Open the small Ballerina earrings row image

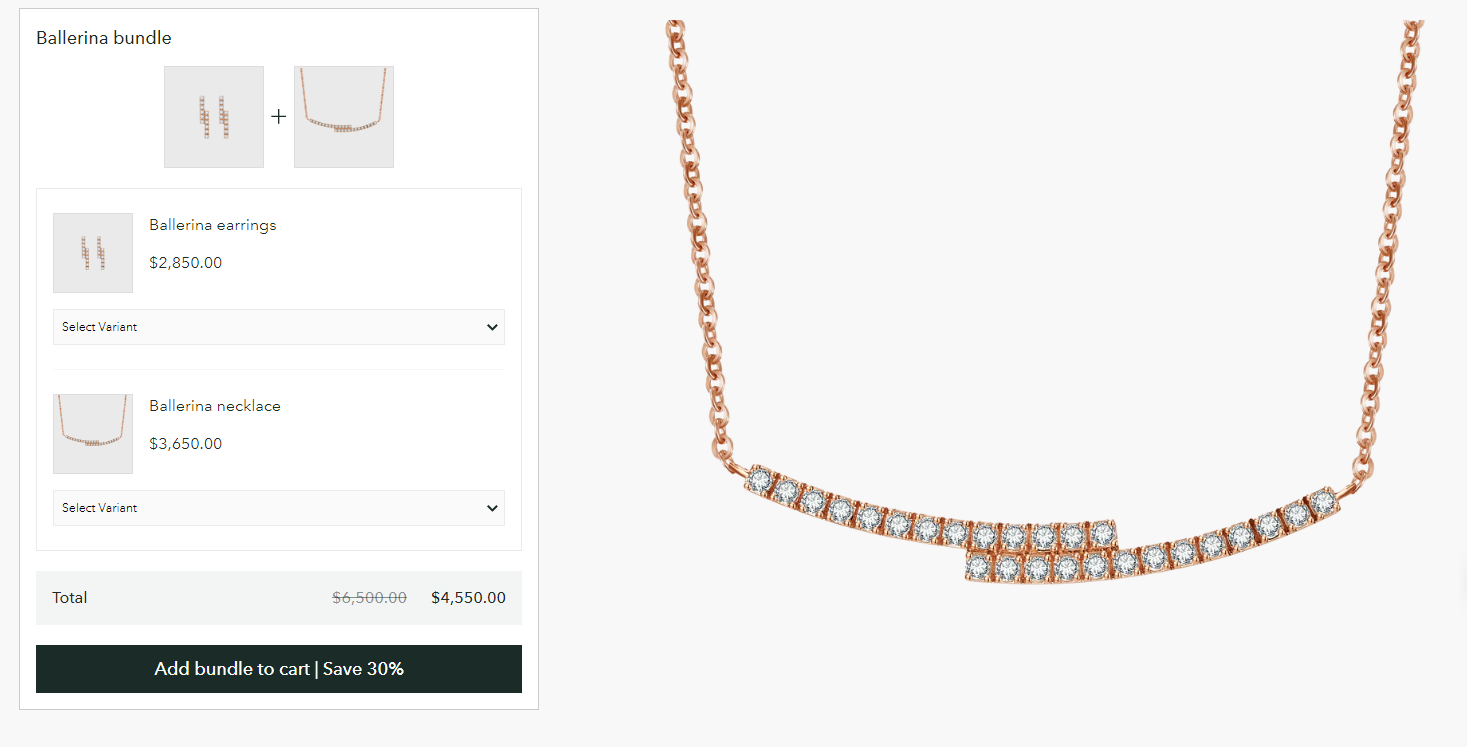click(93, 253)
